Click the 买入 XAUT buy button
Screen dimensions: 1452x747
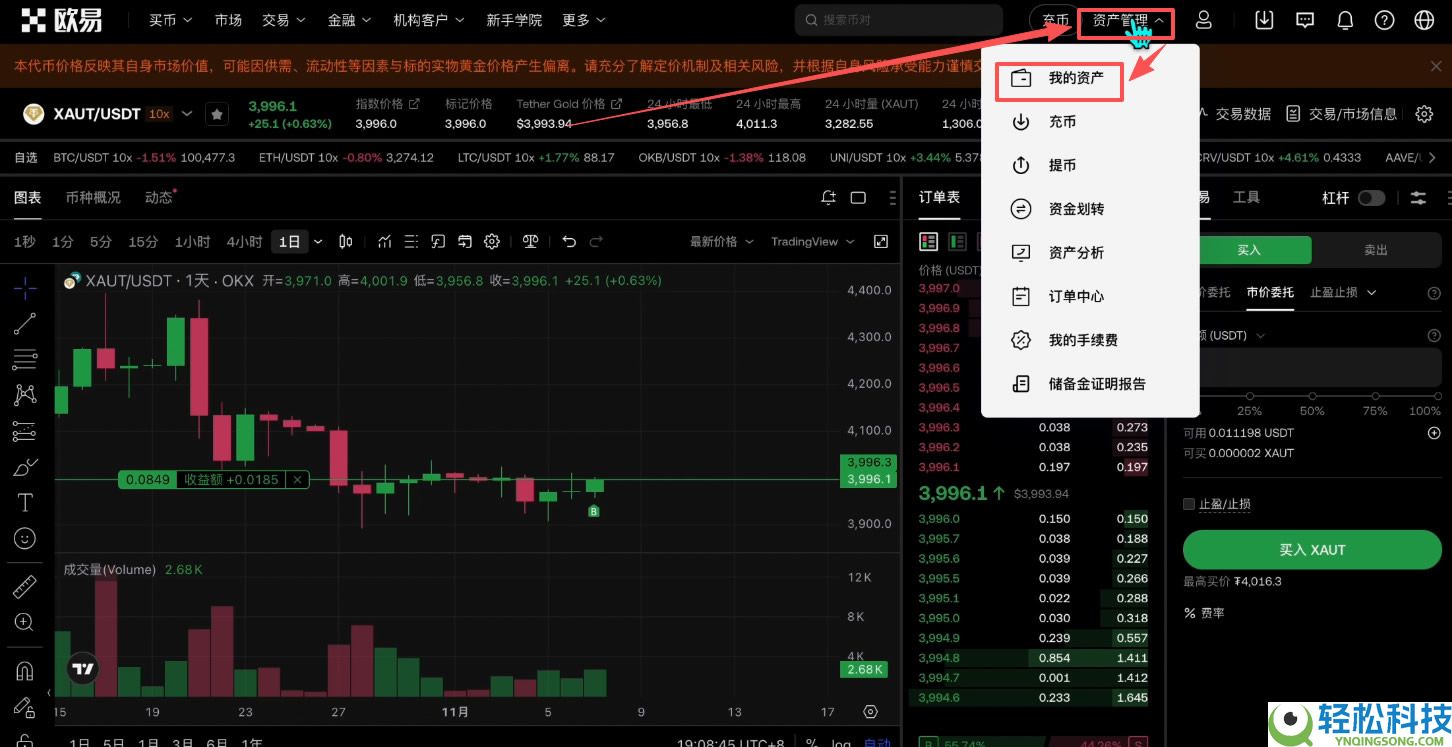coord(1312,549)
